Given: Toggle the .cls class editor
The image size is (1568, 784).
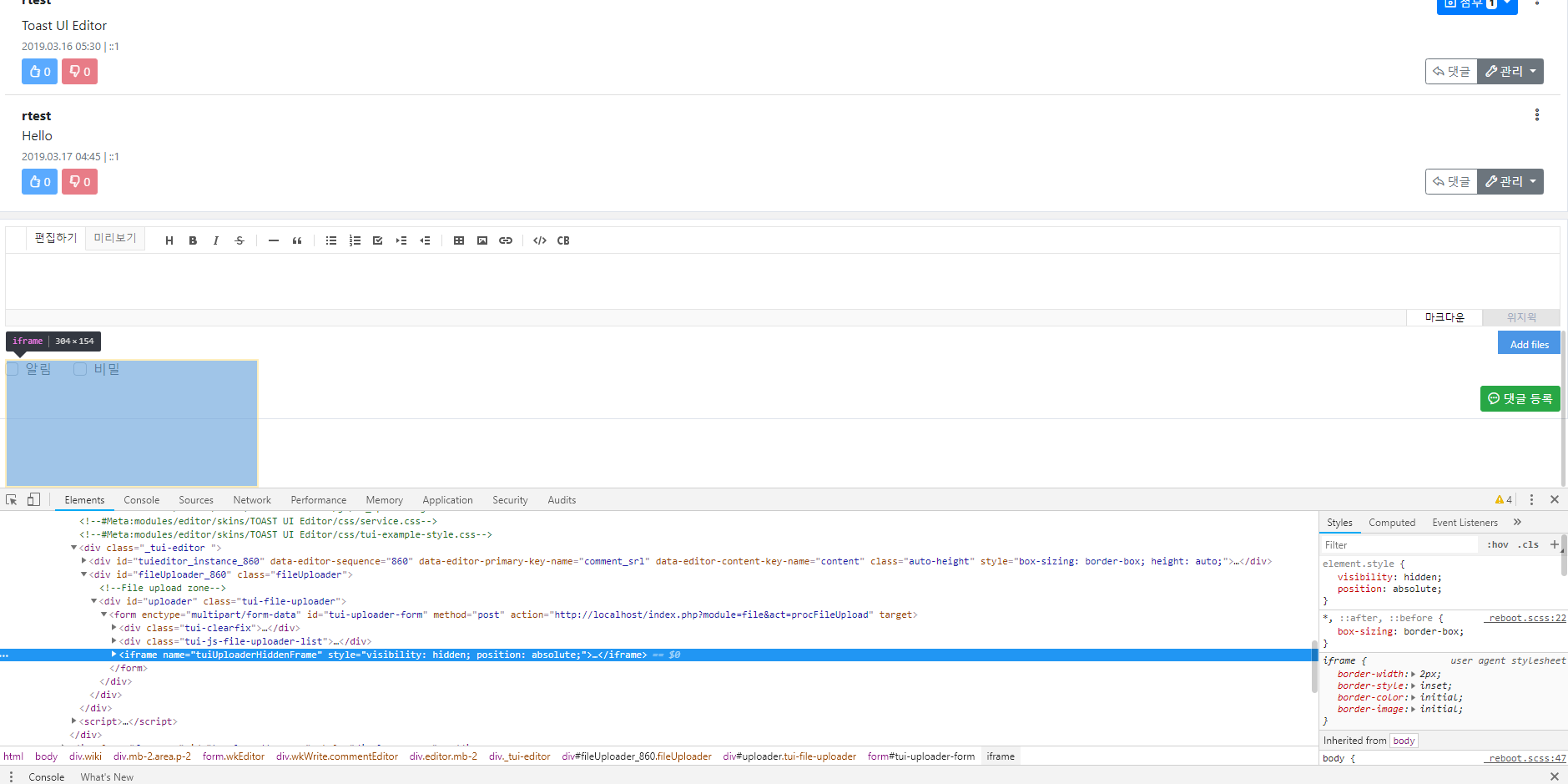Looking at the screenshot, I should tap(1528, 544).
